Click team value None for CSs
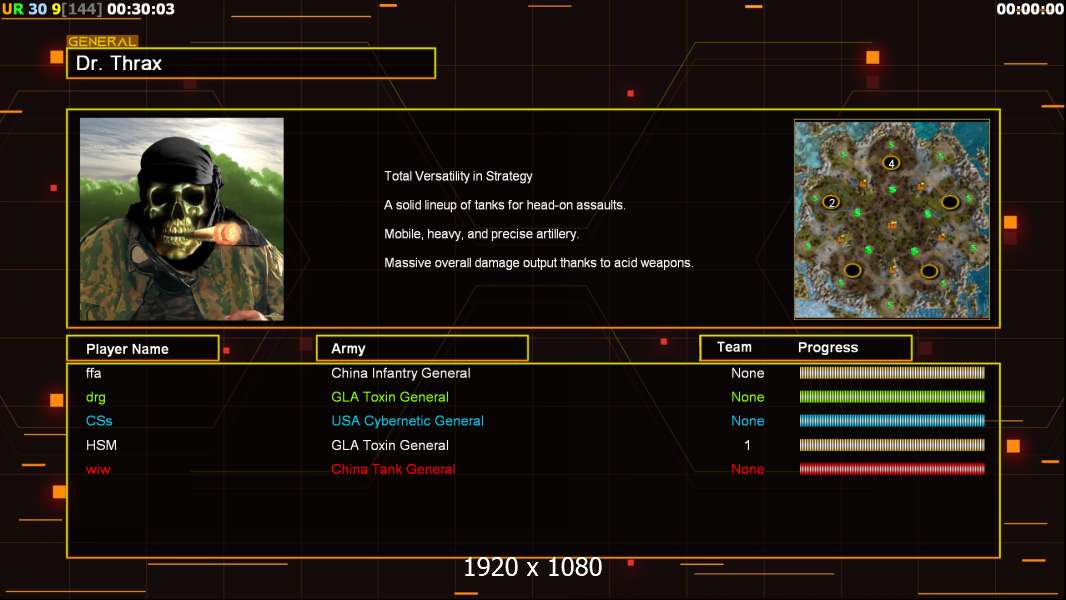Viewport: 1066px width, 600px height. pos(747,421)
